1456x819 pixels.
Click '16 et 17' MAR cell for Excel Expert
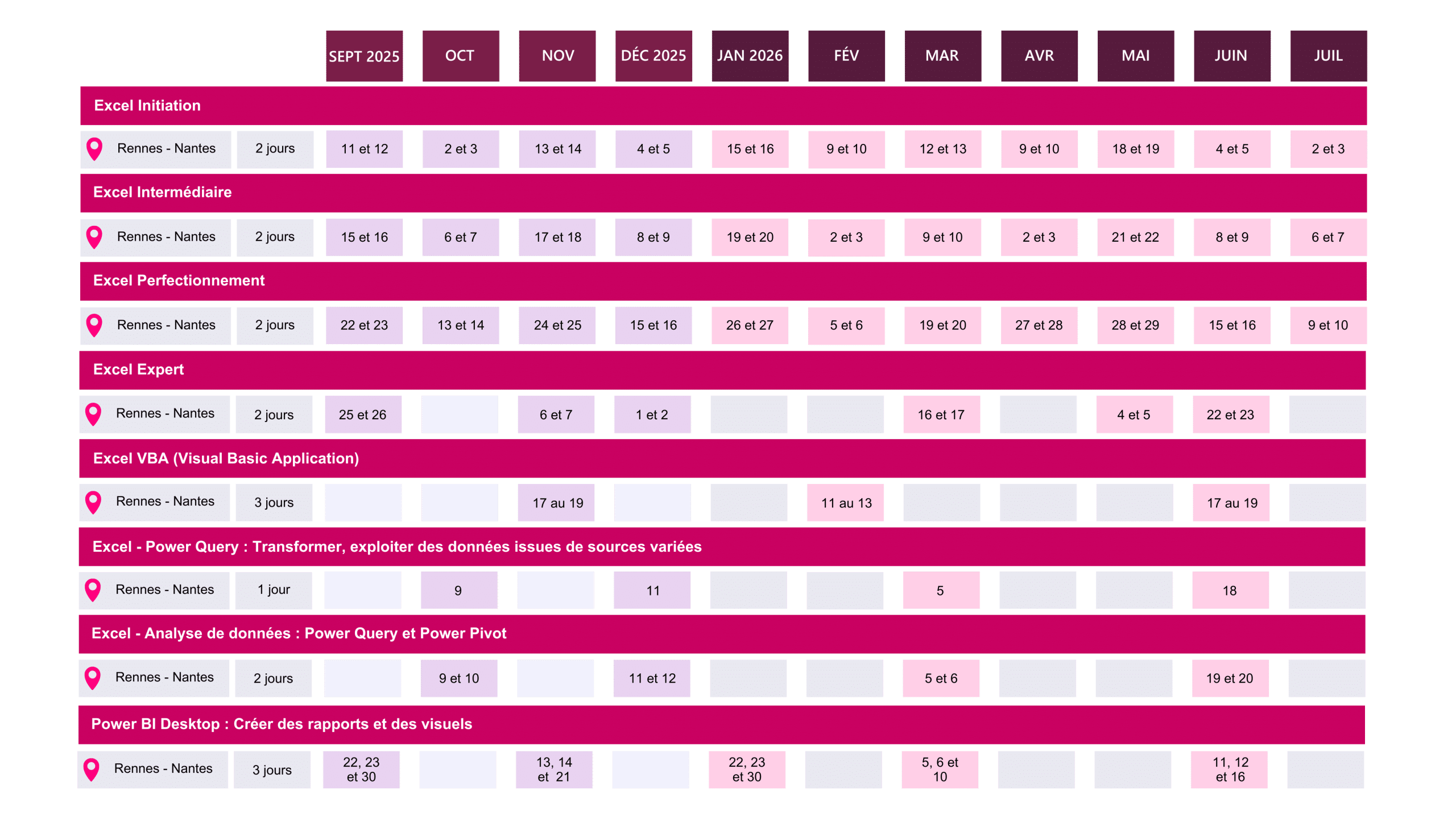(x=942, y=415)
